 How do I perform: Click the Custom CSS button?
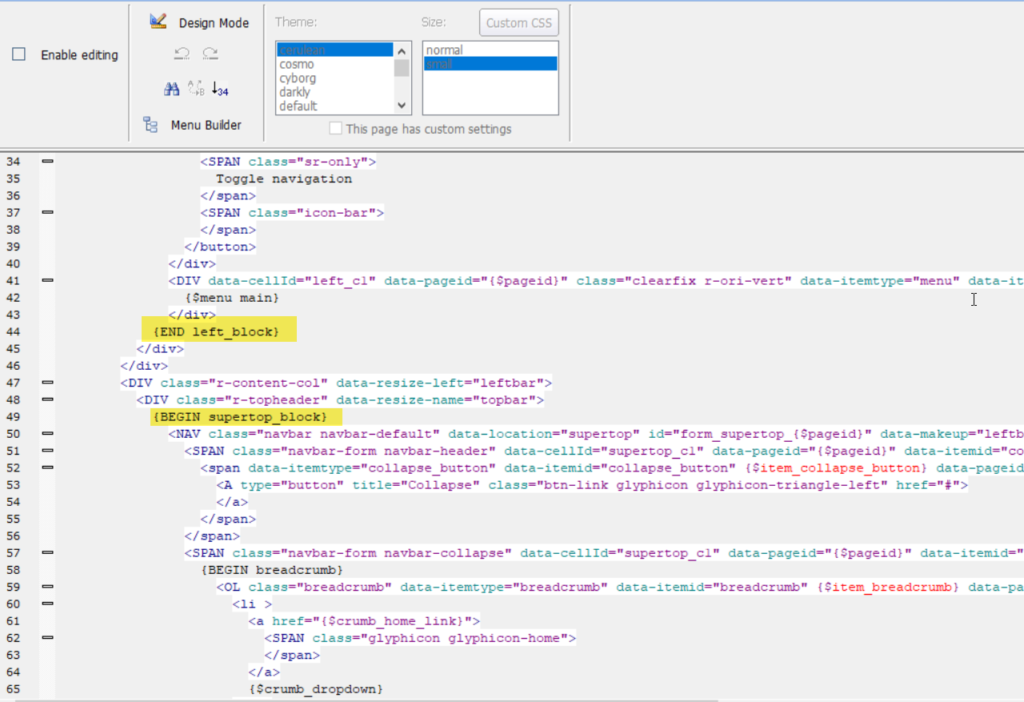pyautogui.click(x=519, y=22)
